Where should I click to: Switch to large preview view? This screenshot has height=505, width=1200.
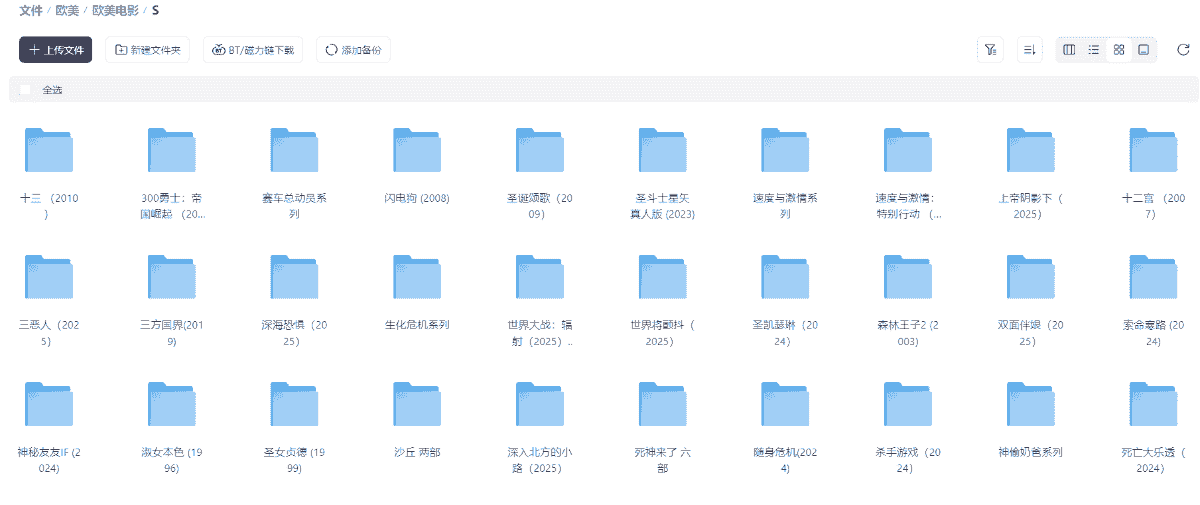tap(1144, 50)
